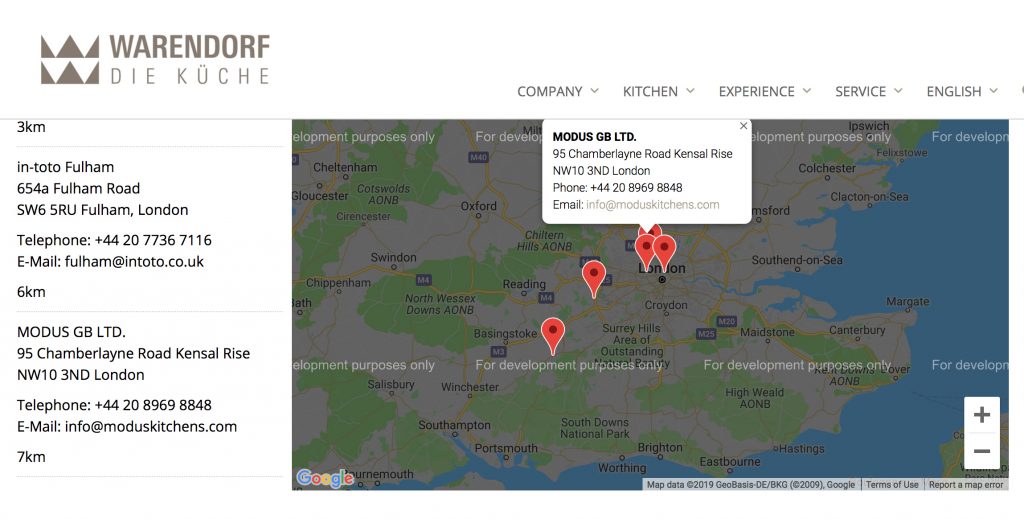The height and width of the screenshot is (519, 1024).
Task: Expand the COMPANY dropdown menu
Action: coord(558,91)
